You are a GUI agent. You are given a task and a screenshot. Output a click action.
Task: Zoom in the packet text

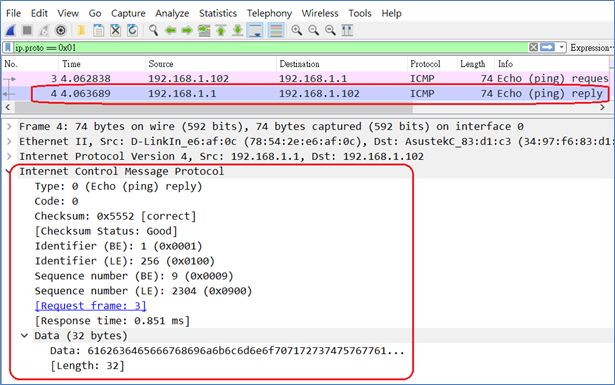(297, 30)
